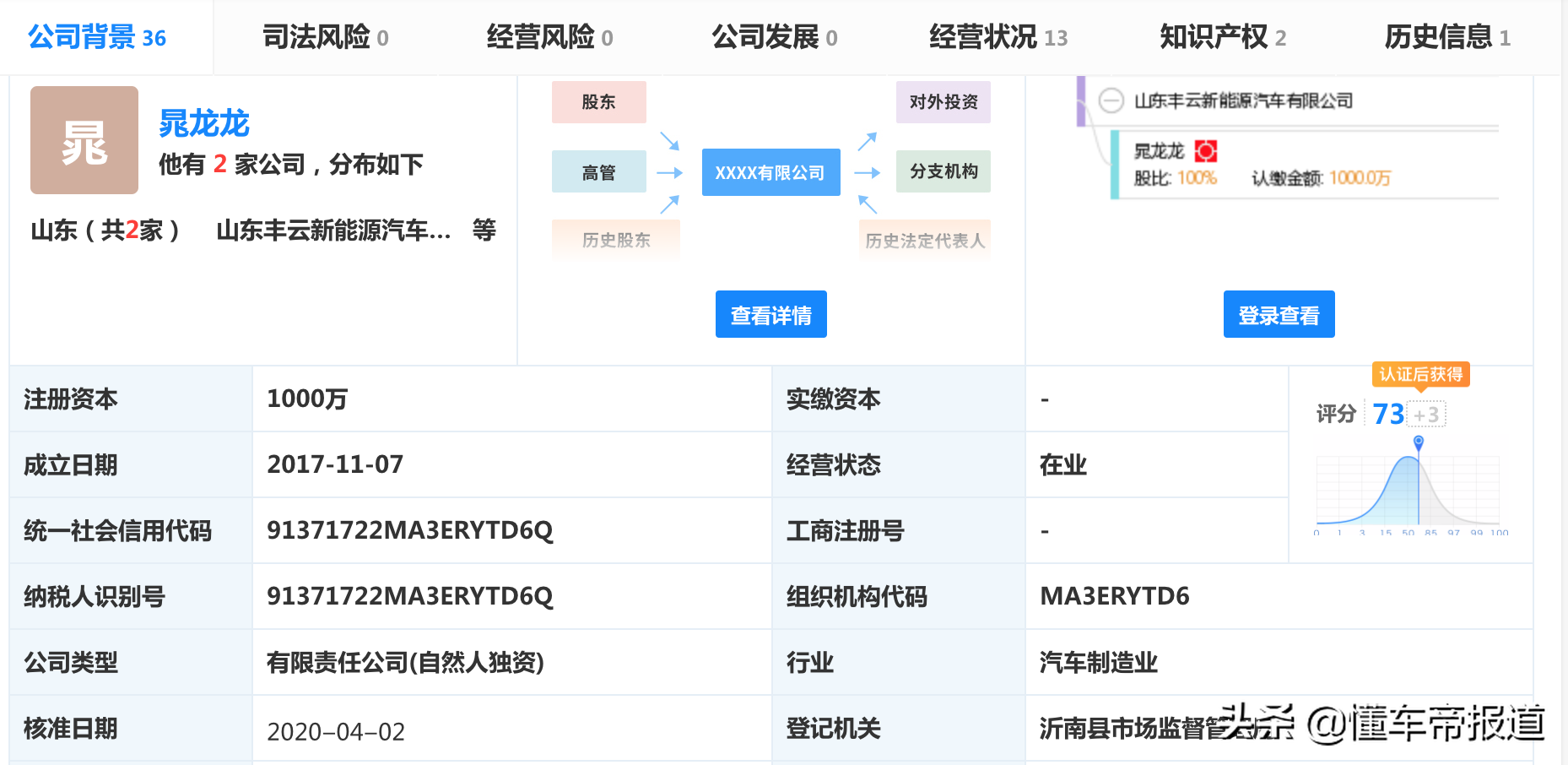Select the 在业 business status value
1568x765 pixels.
[1063, 464]
